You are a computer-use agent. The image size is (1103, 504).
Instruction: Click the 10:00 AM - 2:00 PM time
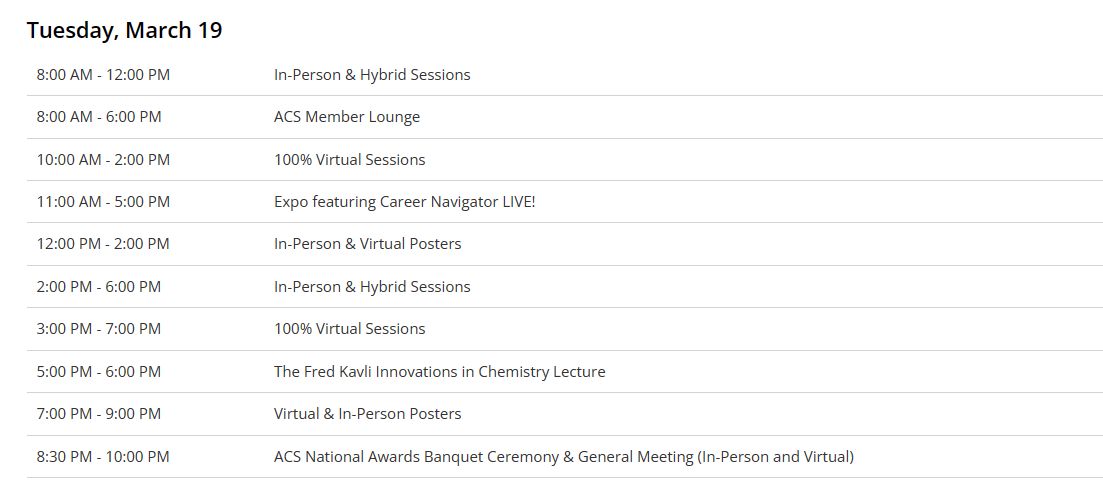(x=103, y=160)
